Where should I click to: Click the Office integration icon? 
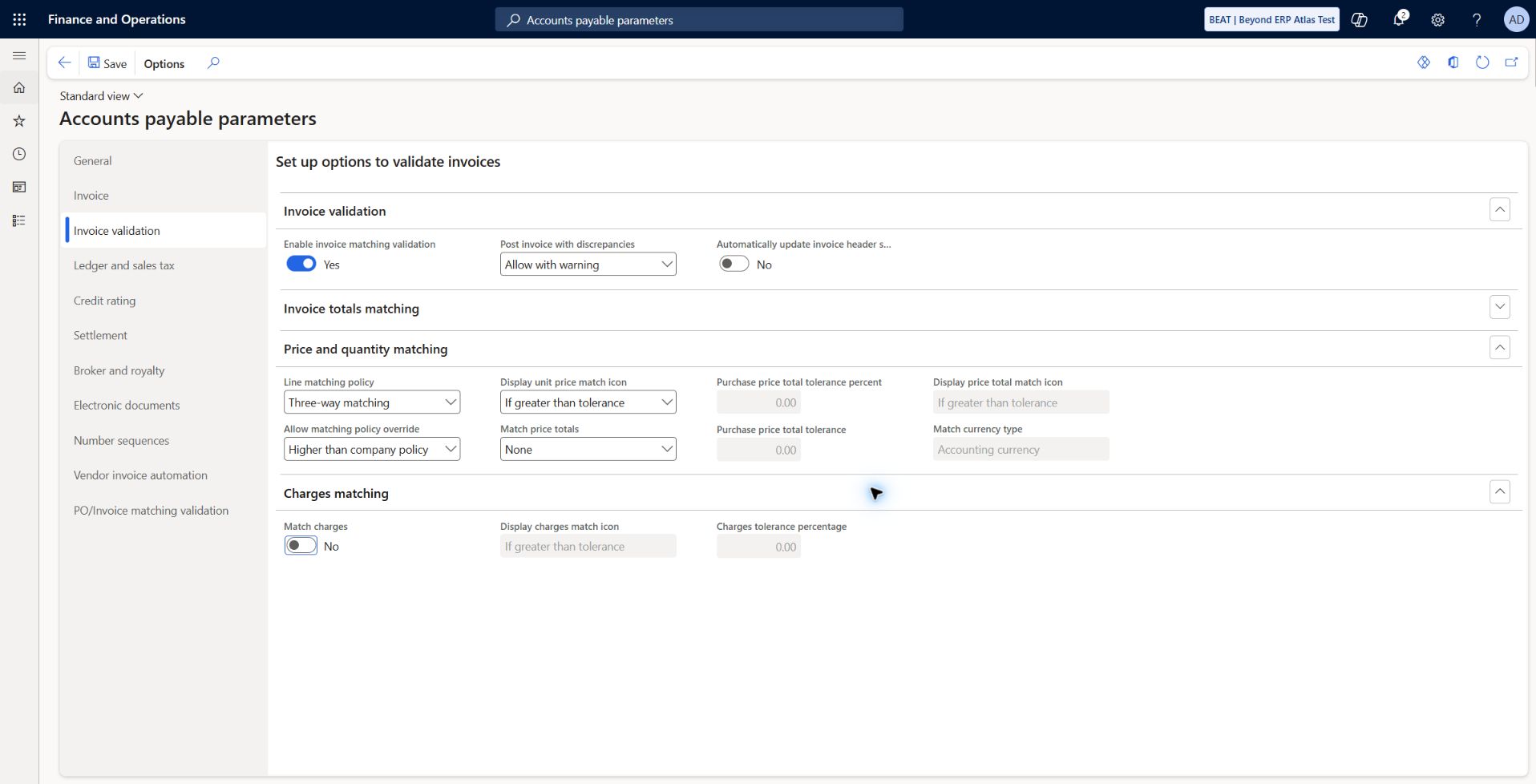click(x=1453, y=63)
